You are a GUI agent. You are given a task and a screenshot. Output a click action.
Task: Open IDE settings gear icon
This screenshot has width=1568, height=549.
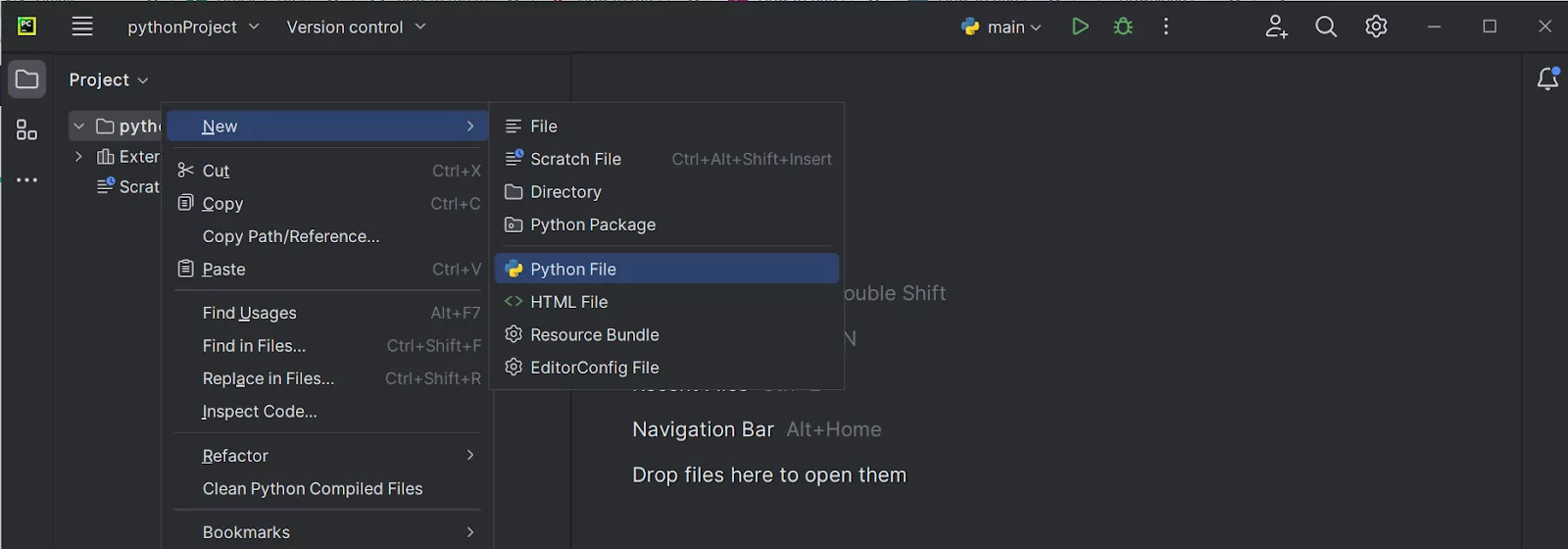(1376, 27)
